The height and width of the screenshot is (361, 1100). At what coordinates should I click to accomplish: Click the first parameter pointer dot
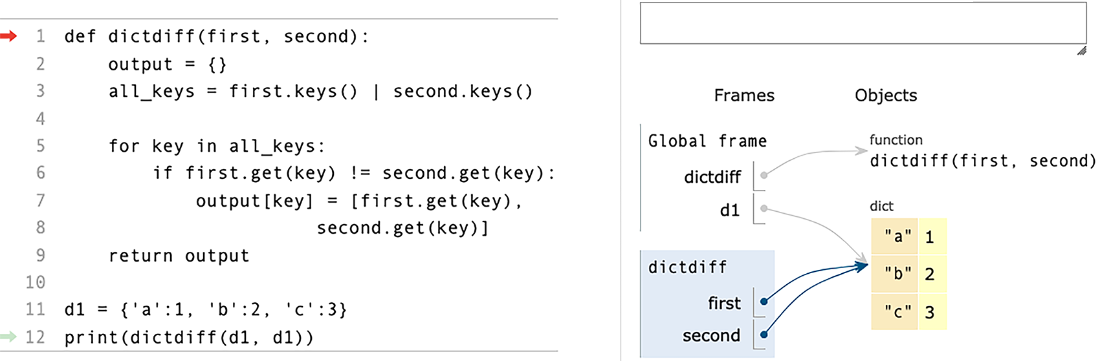[x=764, y=302]
